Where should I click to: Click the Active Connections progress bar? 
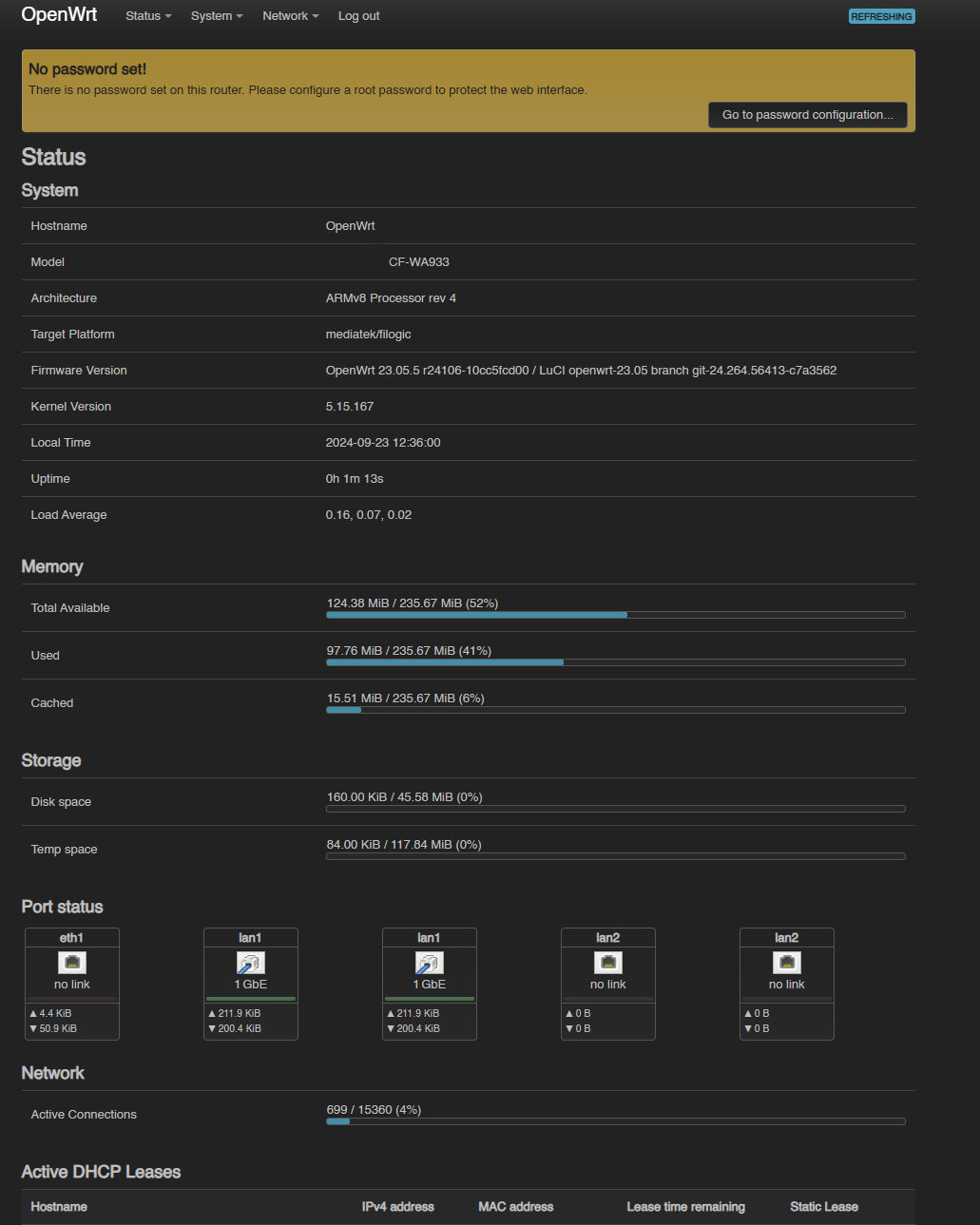pyautogui.click(x=615, y=1121)
